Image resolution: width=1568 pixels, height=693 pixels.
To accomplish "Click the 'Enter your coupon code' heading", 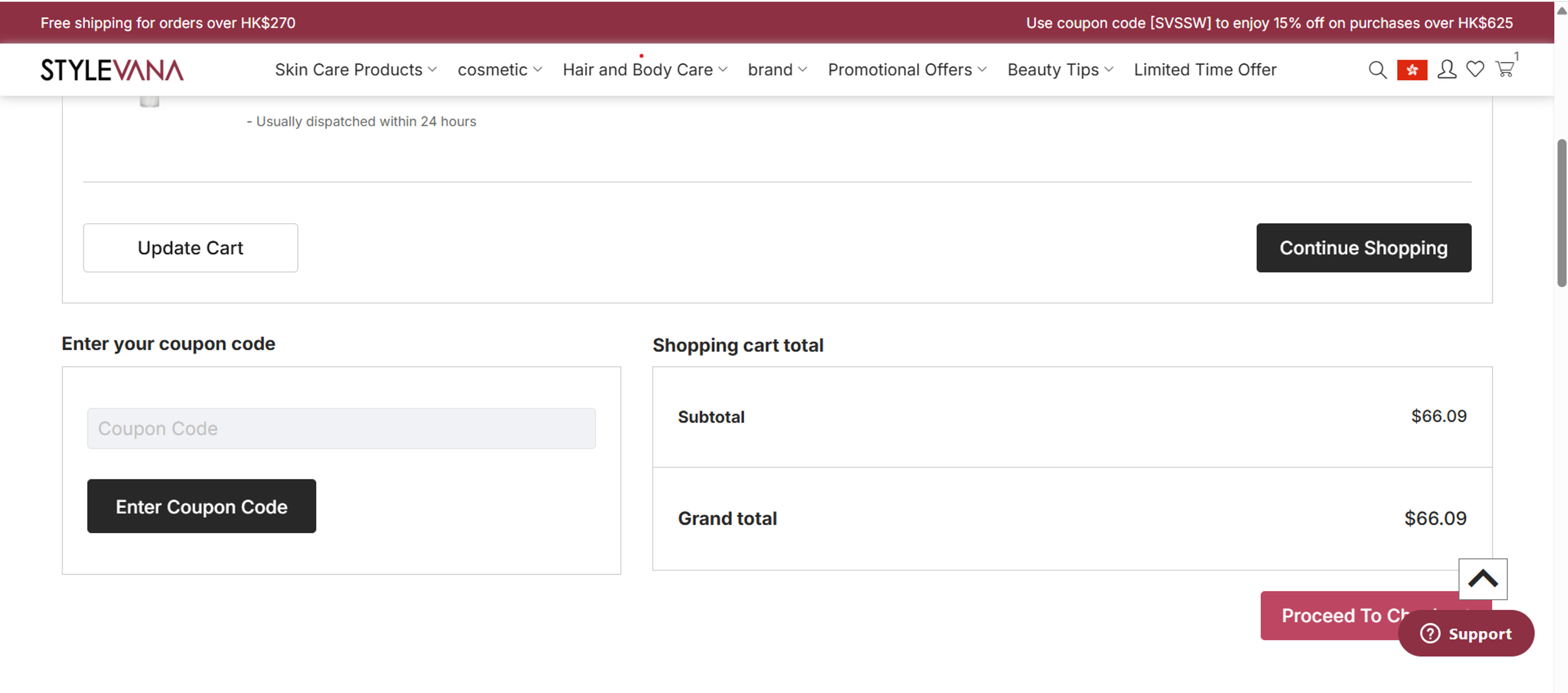I will coord(169,344).
